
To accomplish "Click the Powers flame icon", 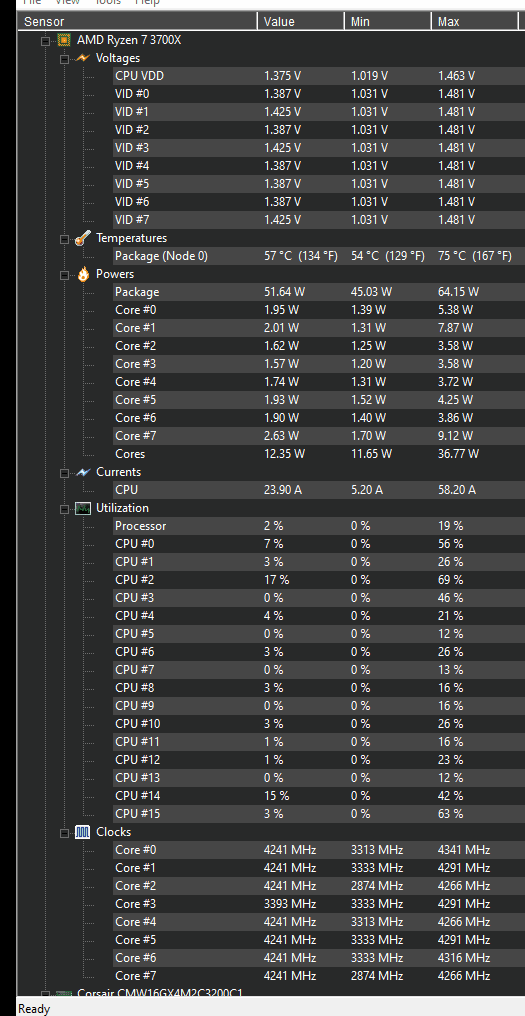I will click(x=83, y=274).
